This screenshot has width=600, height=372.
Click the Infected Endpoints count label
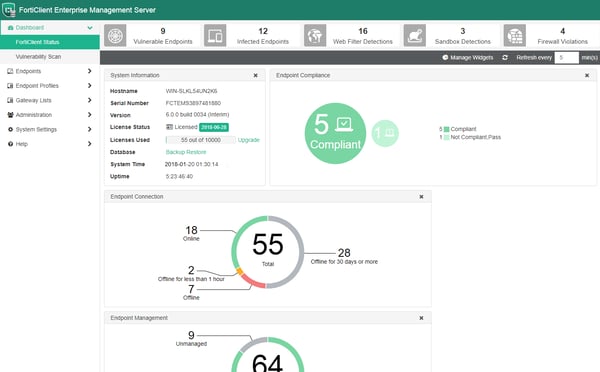(x=263, y=41)
